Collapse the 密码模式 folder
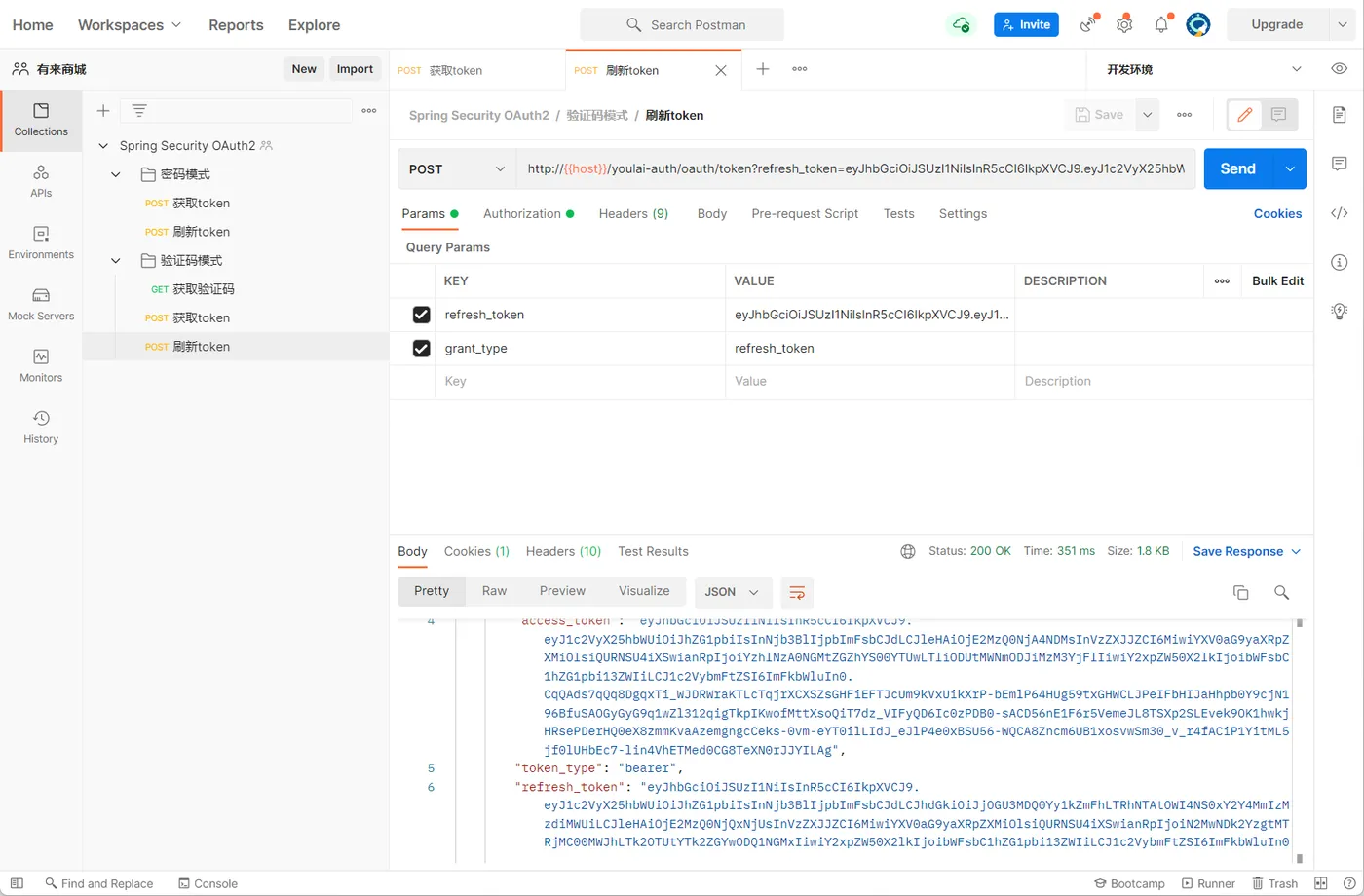Screen dimensions: 1364x896 [116, 175]
